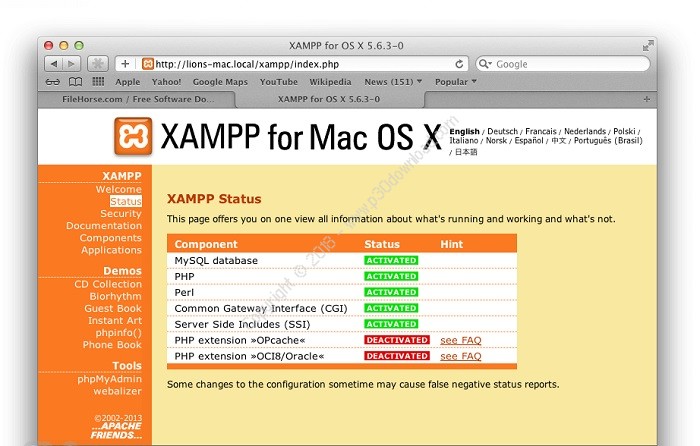Switch language to Norsk
Image resolution: width=700 pixels, height=446 pixels.
pyautogui.click(x=496, y=141)
